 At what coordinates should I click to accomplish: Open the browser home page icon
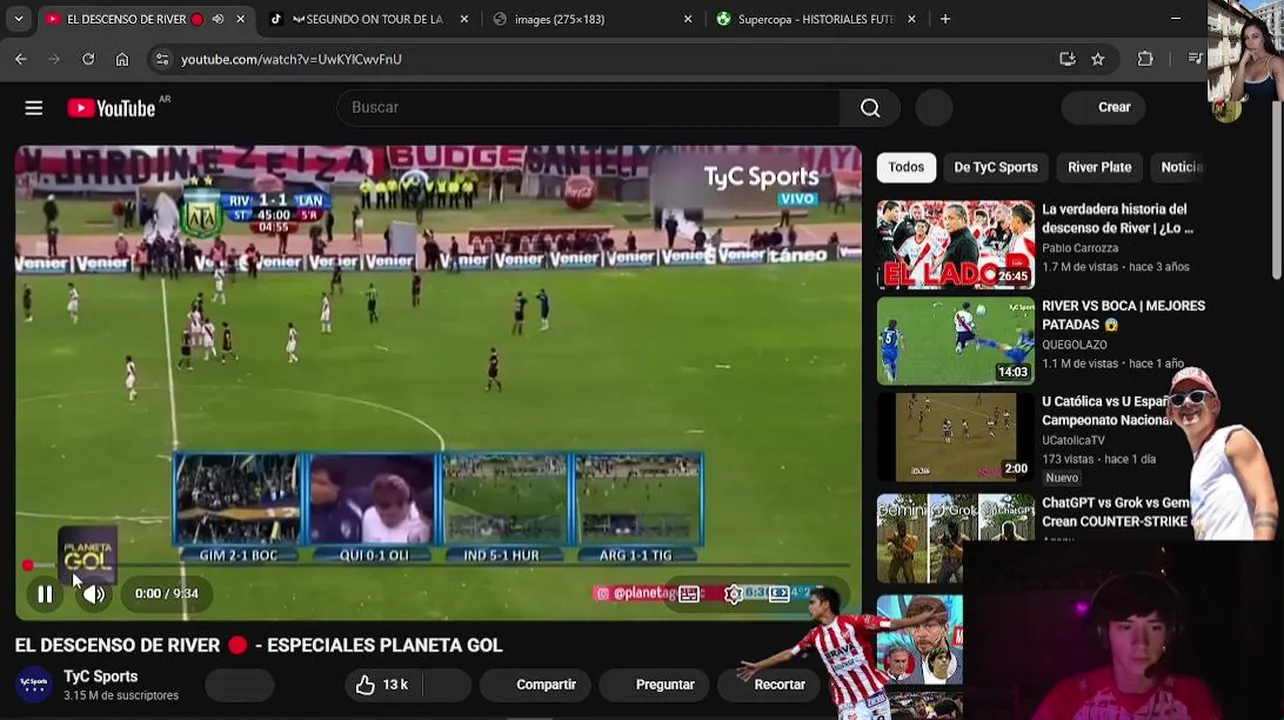click(122, 59)
